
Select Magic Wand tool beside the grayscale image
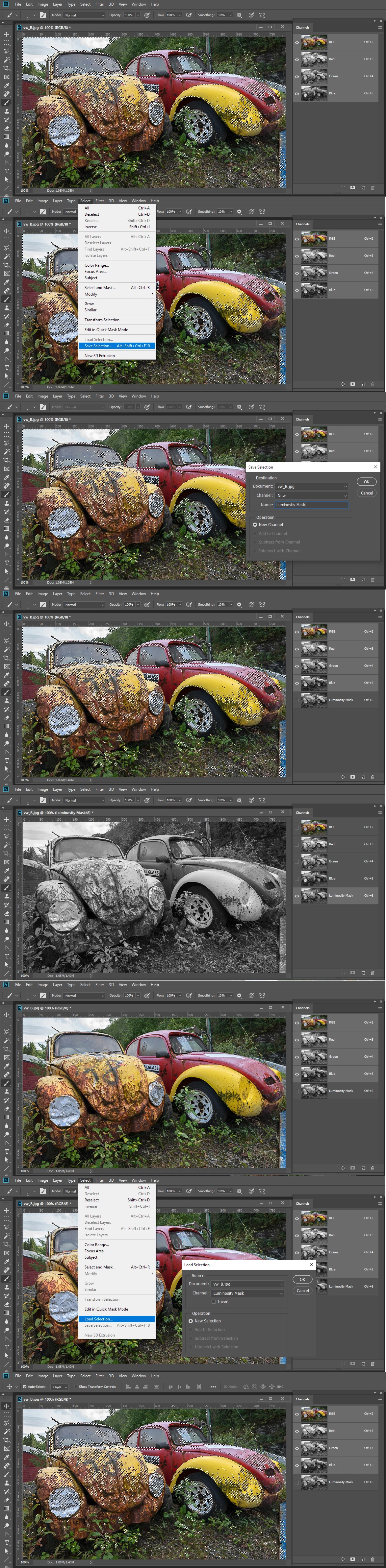[7, 845]
